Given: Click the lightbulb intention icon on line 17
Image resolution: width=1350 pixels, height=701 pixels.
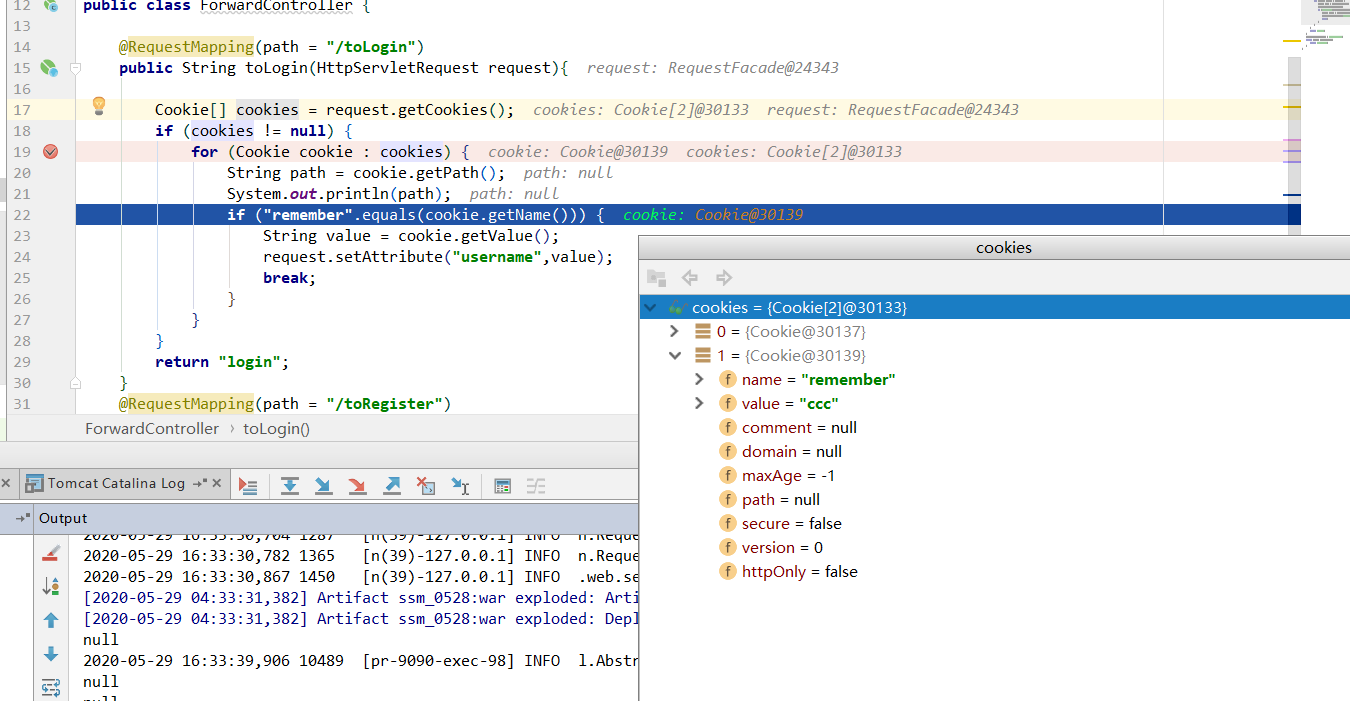Looking at the screenshot, I should 98,105.
